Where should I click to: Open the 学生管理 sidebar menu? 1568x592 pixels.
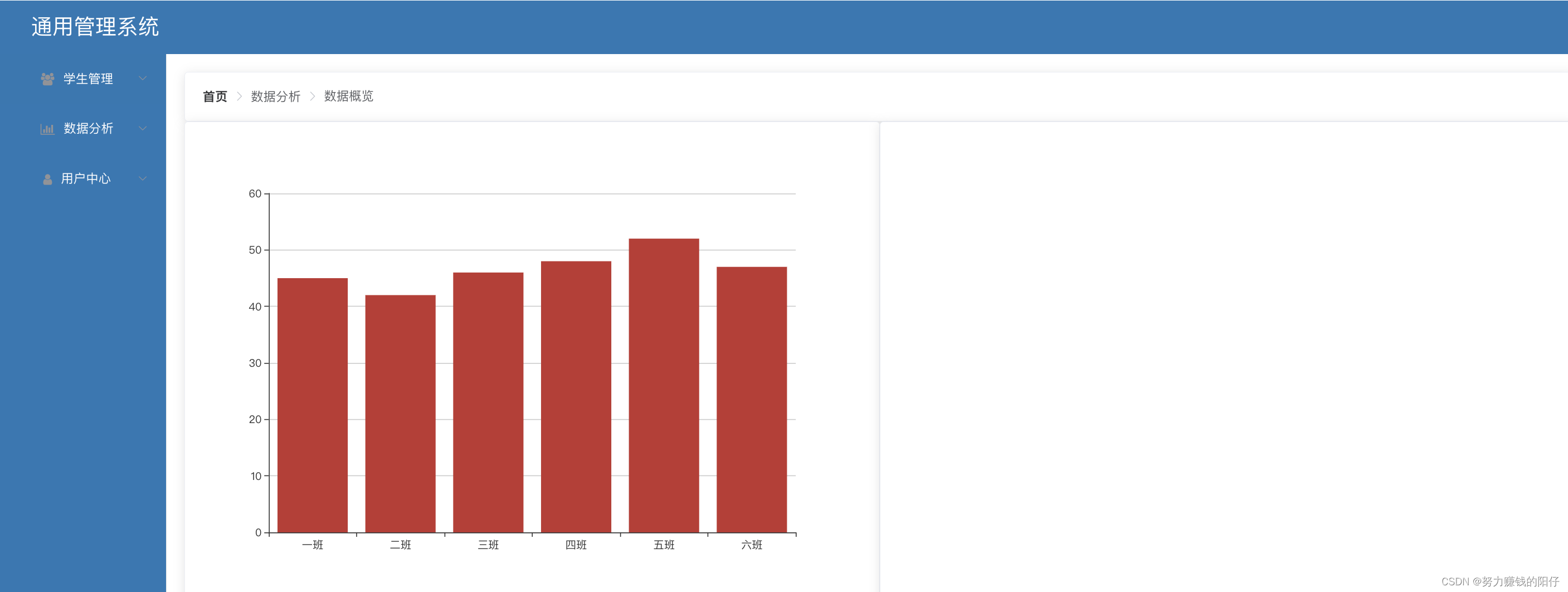point(87,78)
